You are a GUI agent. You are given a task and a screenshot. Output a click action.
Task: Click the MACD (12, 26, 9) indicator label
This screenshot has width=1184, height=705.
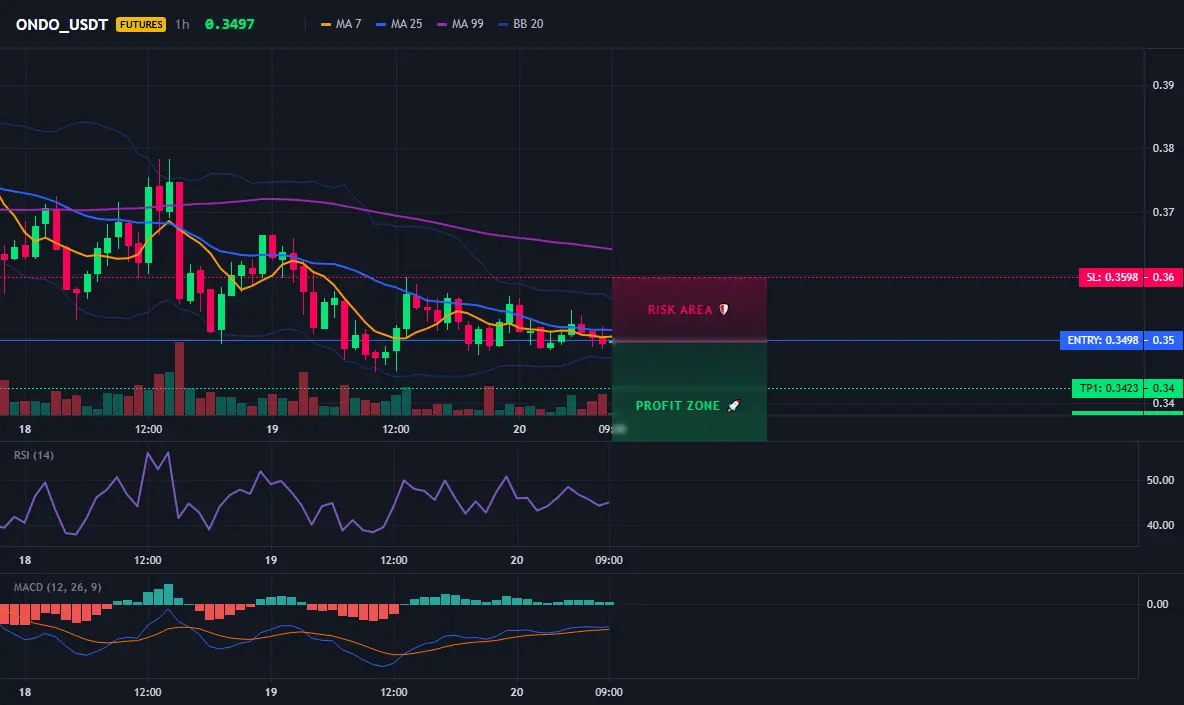click(x=57, y=587)
